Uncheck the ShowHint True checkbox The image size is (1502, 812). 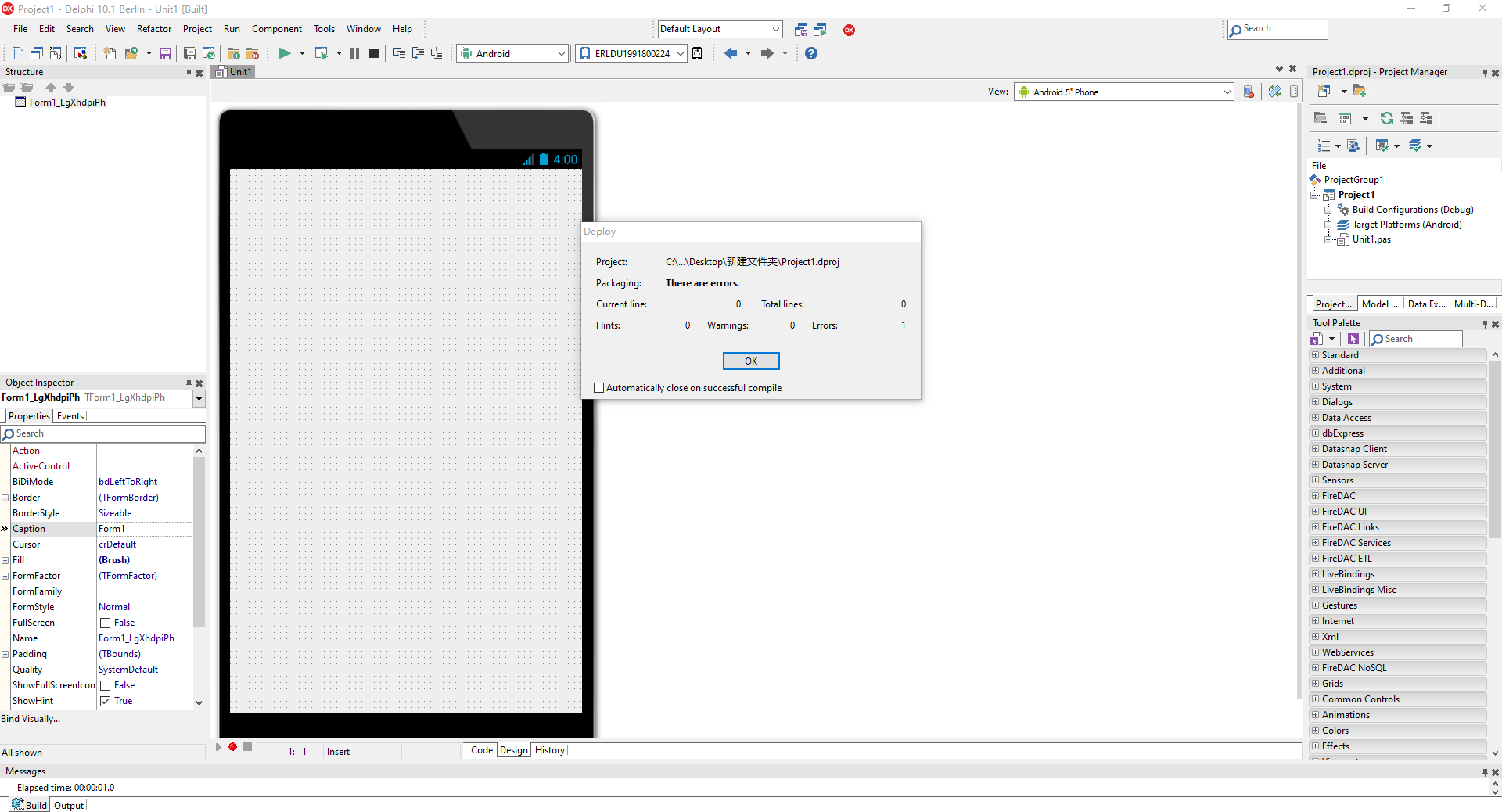[x=105, y=702]
